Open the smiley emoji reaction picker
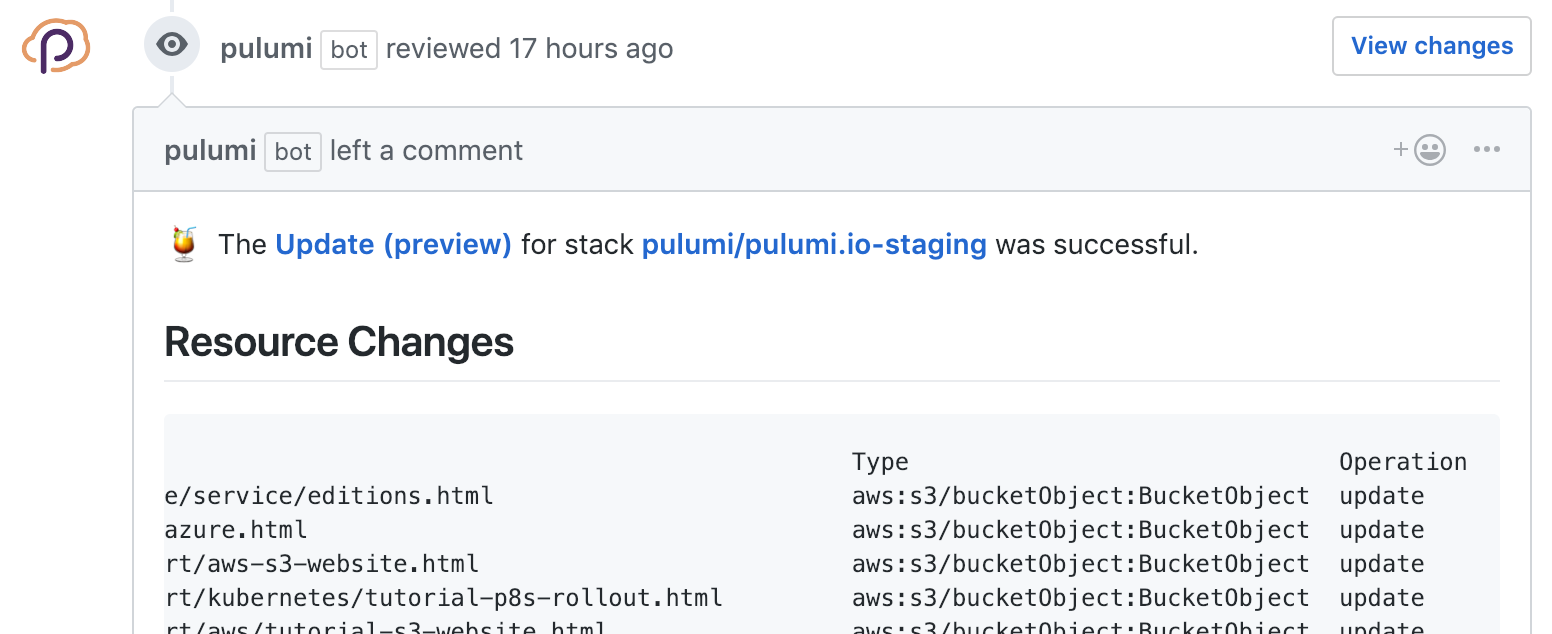 click(1430, 149)
